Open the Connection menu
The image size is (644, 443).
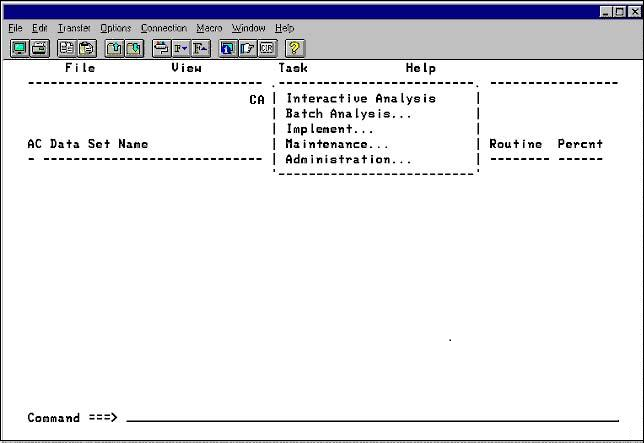coord(164,28)
